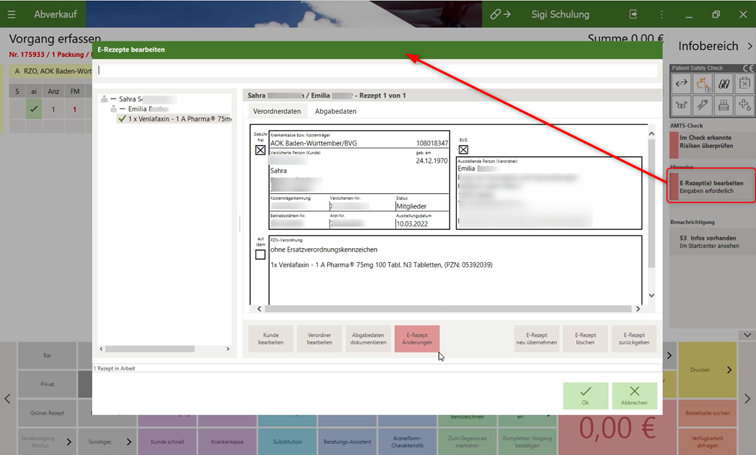
Task: Collapse the Emilia tree node
Action: 122,109
